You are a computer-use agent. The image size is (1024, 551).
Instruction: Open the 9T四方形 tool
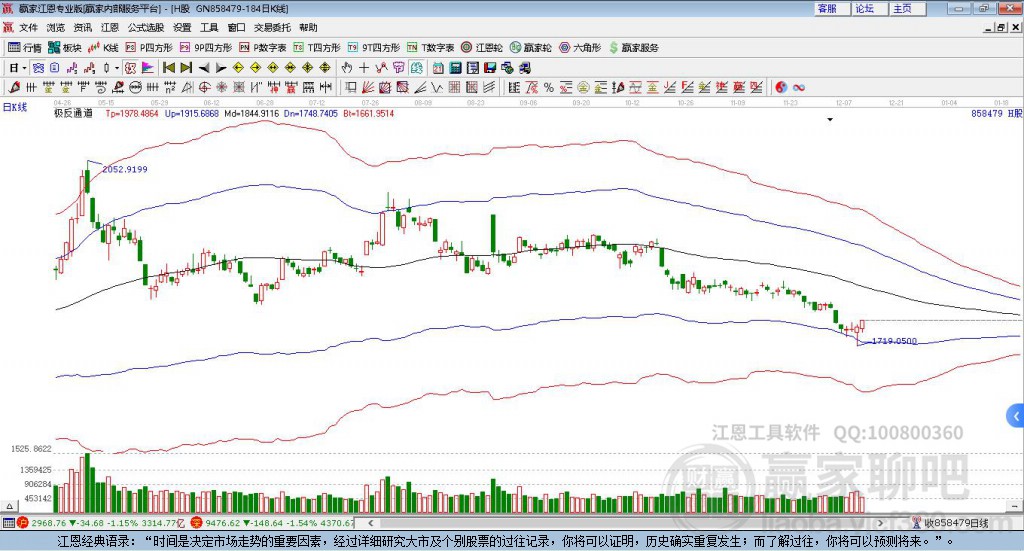[374, 48]
